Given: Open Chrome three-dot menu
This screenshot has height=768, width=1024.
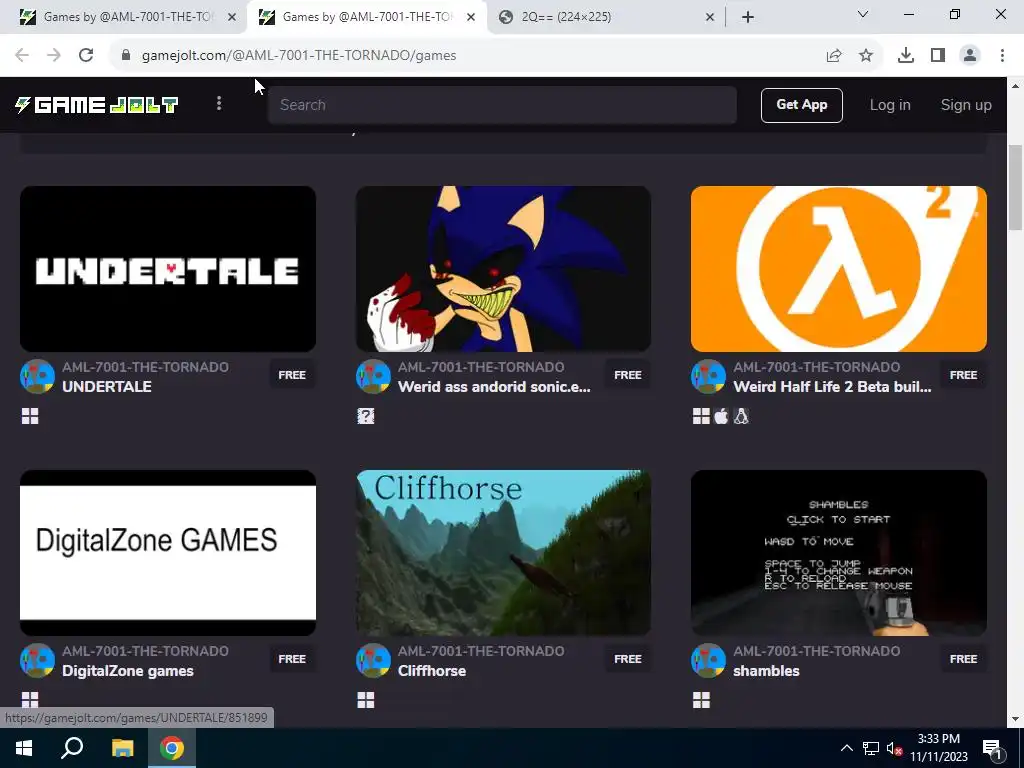Looking at the screenshot, I should coord(1002,56).
